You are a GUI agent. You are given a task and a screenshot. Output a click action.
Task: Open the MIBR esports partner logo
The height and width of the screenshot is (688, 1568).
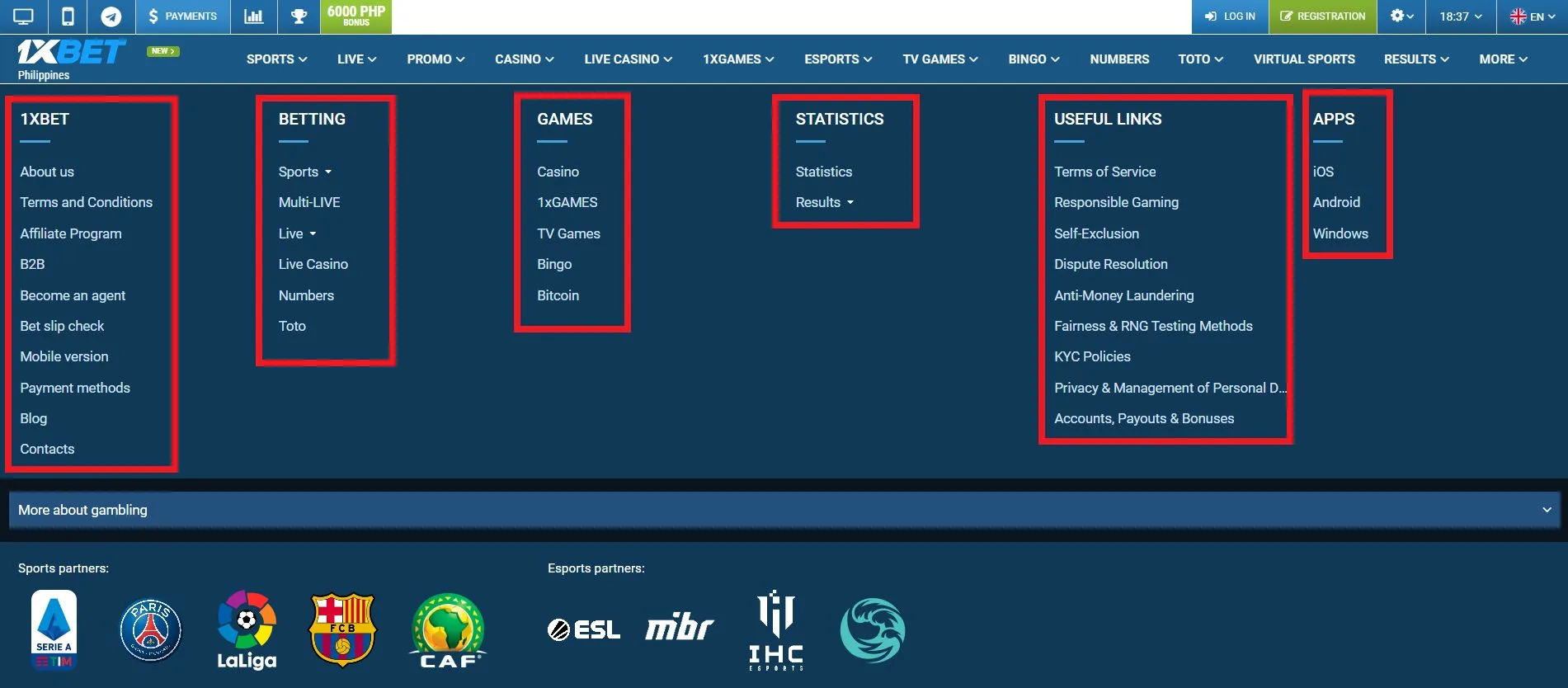680,628
